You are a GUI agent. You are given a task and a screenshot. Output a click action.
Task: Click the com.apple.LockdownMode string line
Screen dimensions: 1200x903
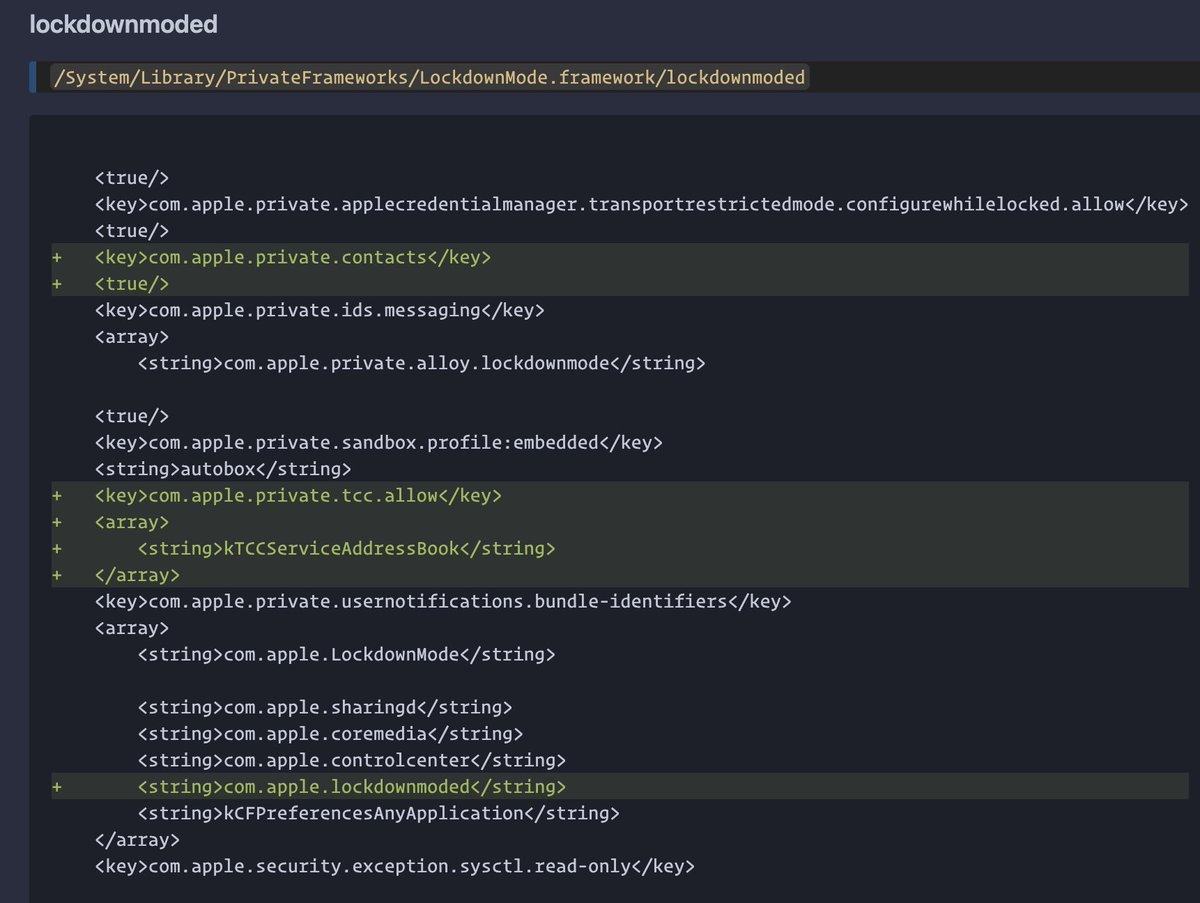(346, 654)
